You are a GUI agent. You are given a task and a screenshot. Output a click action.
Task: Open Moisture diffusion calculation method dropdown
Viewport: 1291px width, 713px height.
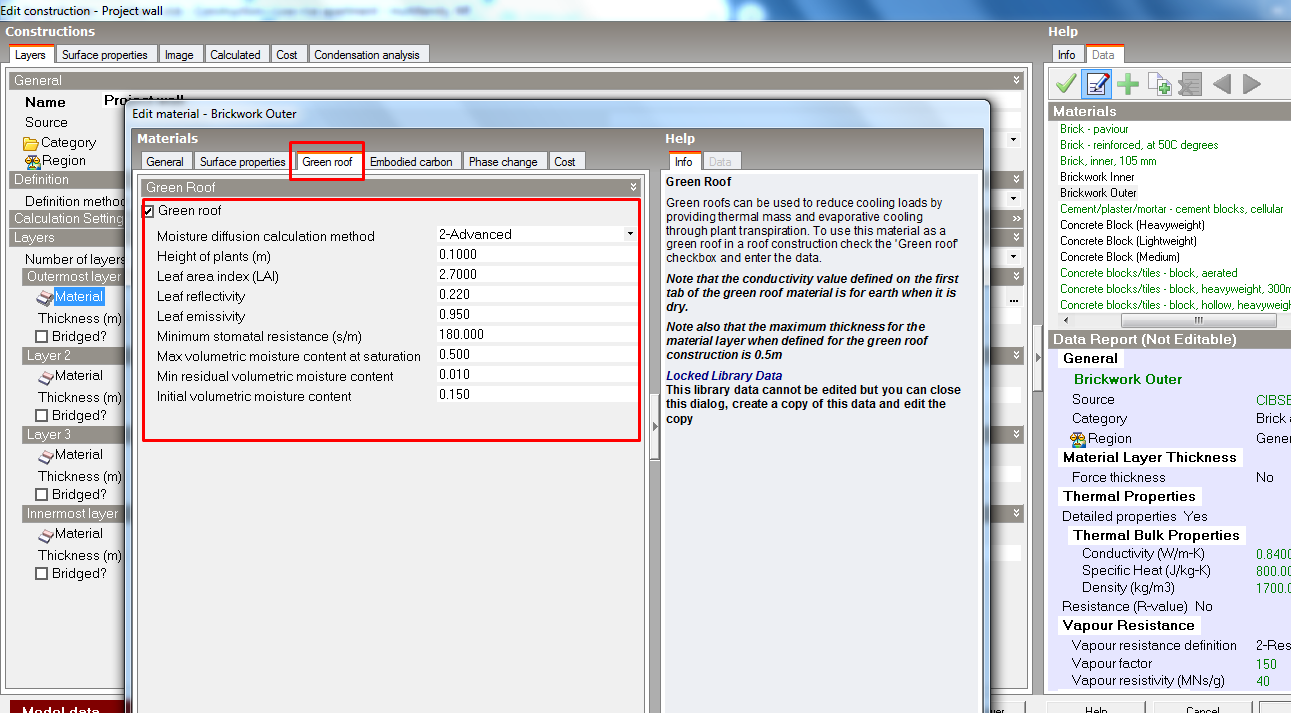(x=630, y=234)
